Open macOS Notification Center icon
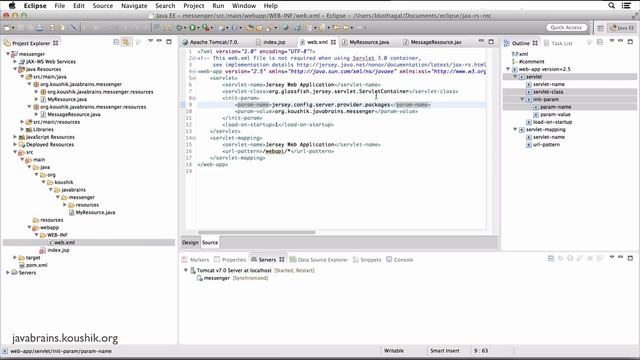This screenshot has height=360, width=640. (x=626, y=5)
